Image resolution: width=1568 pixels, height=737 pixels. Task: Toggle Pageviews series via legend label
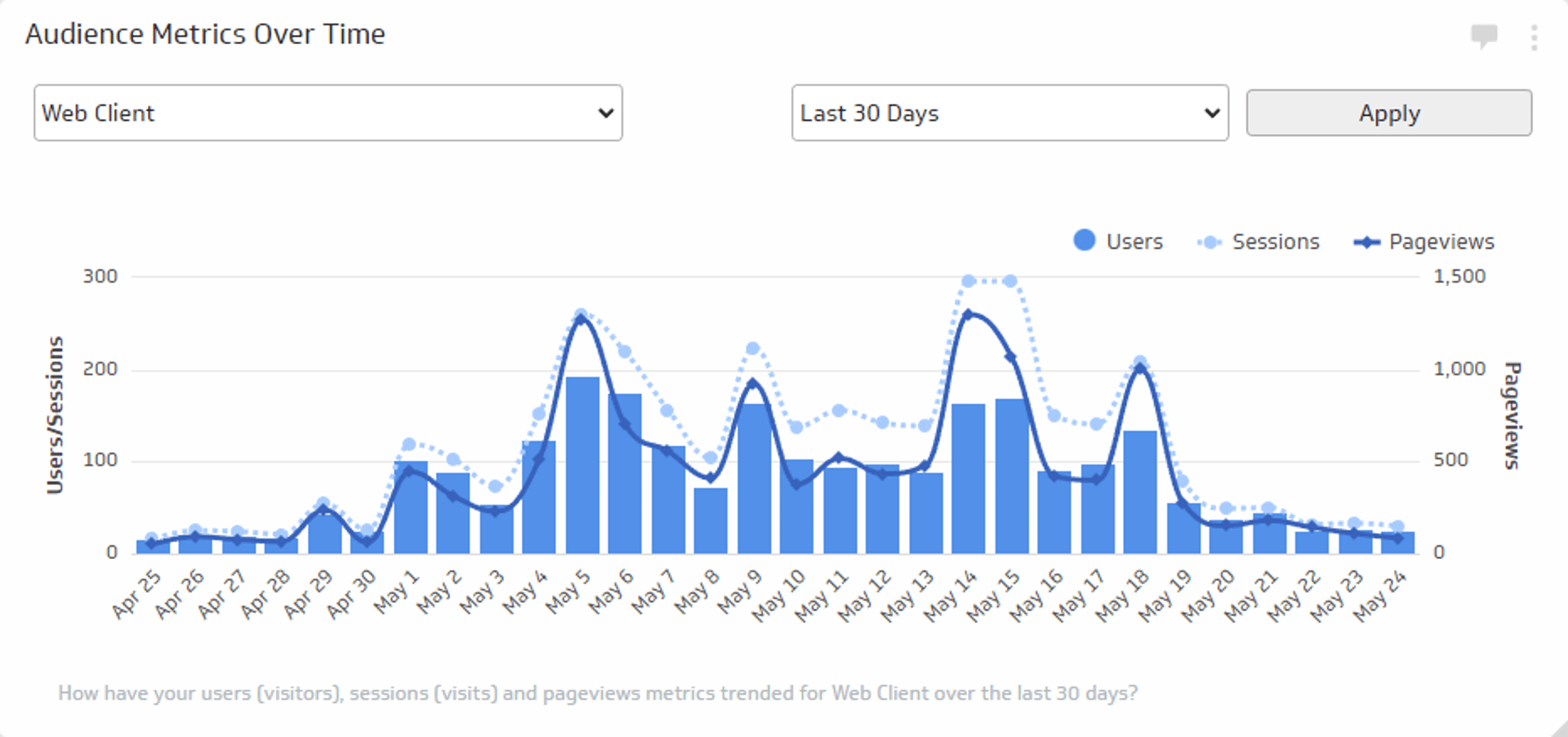coord(1441,242)
